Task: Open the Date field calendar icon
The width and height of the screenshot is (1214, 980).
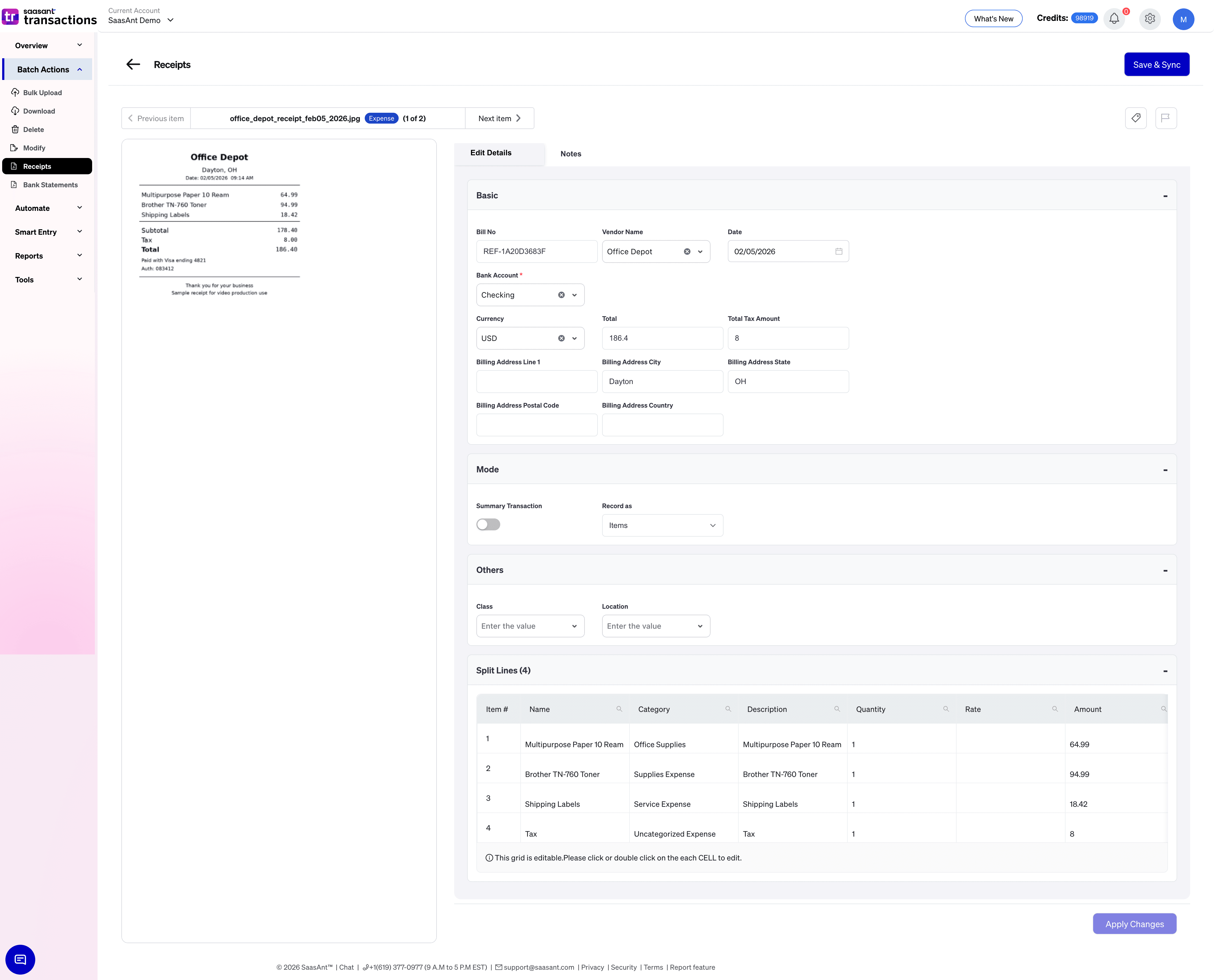Action: coord(839,251)
